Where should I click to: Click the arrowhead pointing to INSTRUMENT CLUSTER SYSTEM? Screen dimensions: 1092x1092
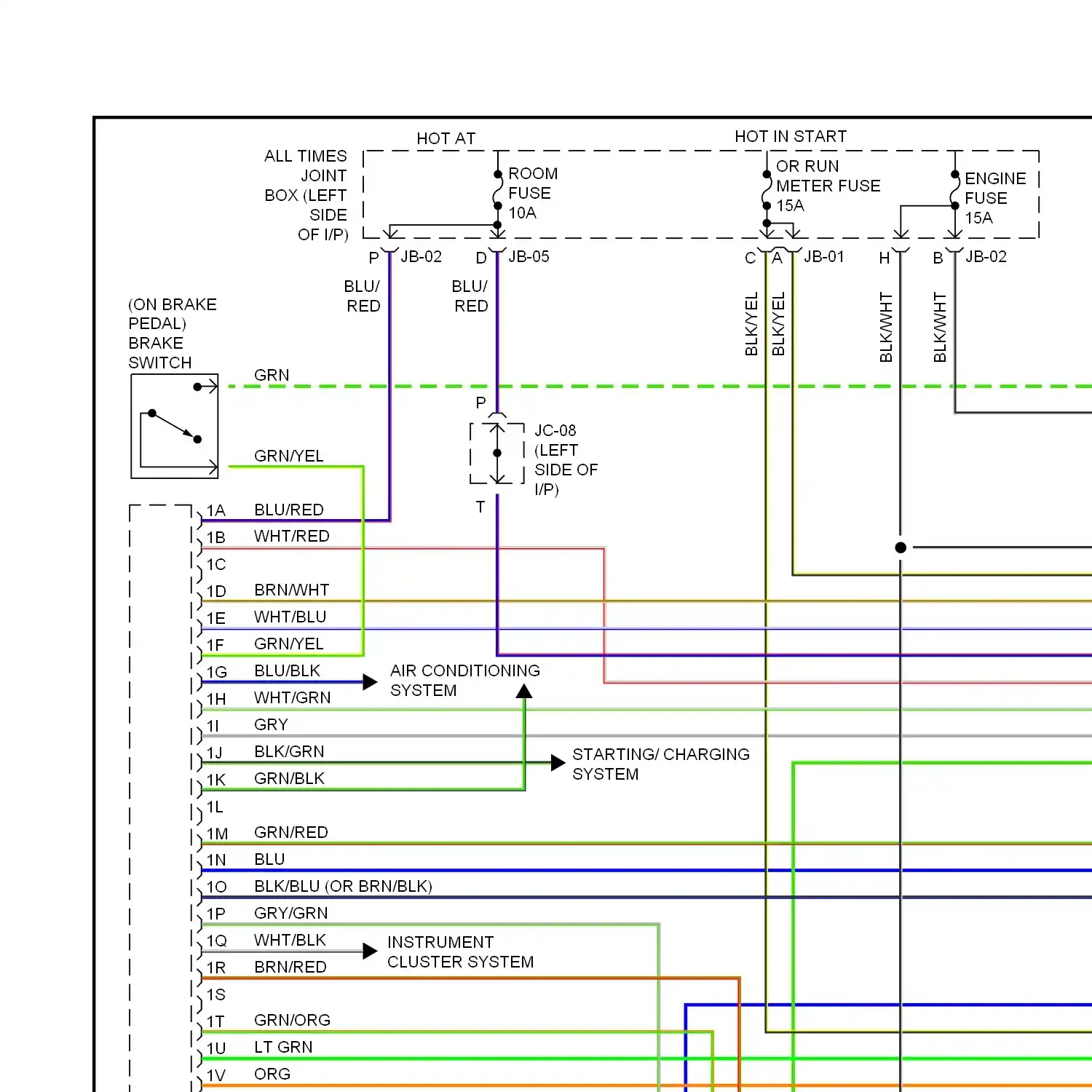pyautogui.click(x=370, y=951)
